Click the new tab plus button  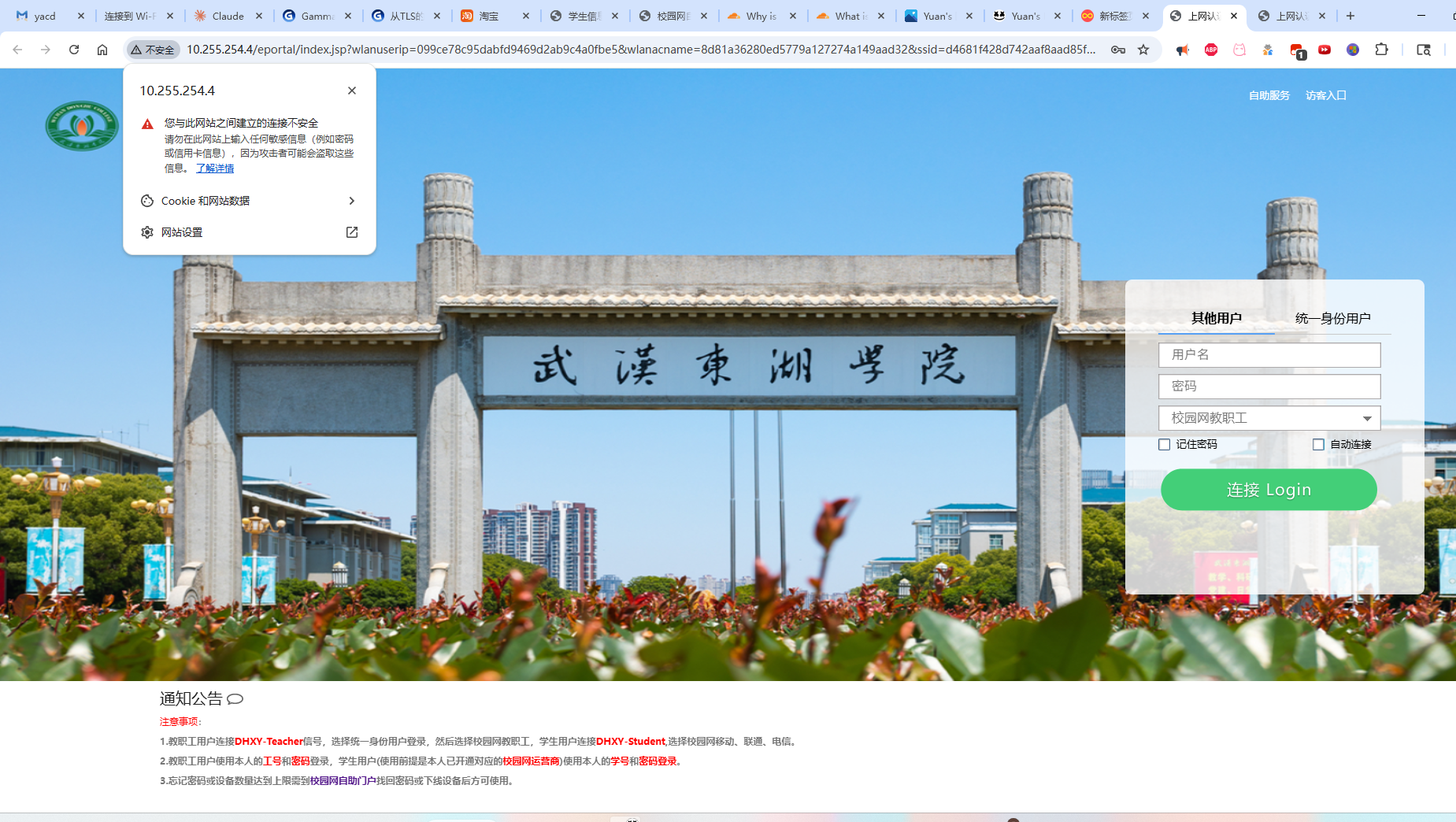click(x=1350, y=16)
